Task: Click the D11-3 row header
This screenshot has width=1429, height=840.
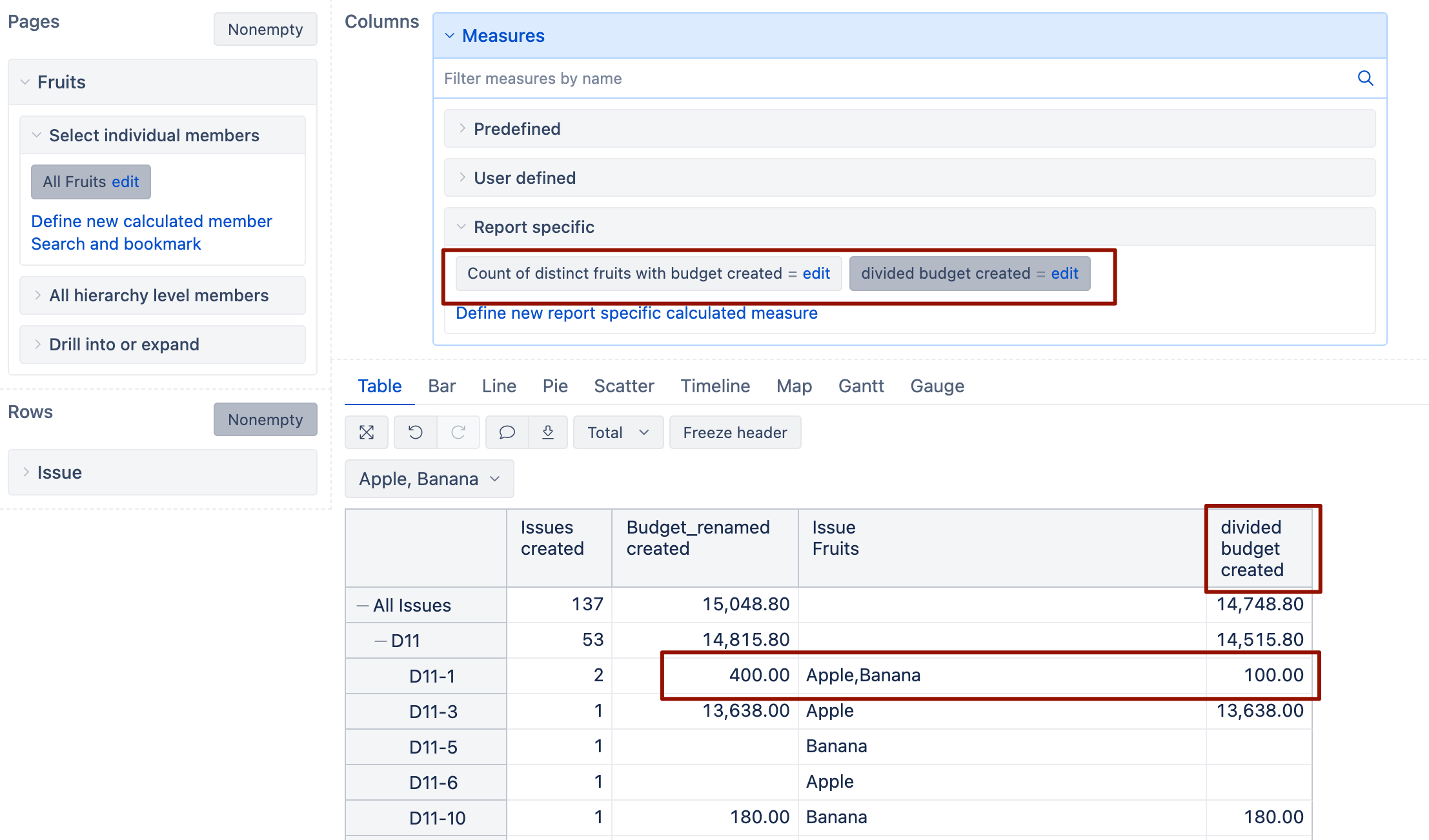Action: click(426, 712)
